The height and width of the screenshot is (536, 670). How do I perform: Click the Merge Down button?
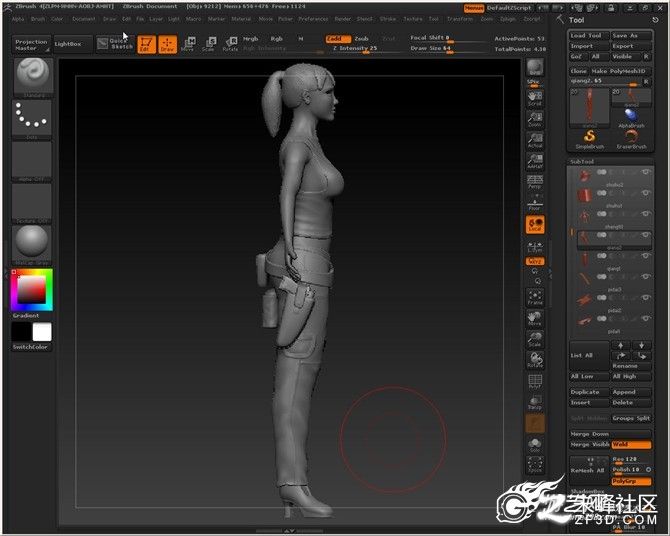[x=610, y=434]
